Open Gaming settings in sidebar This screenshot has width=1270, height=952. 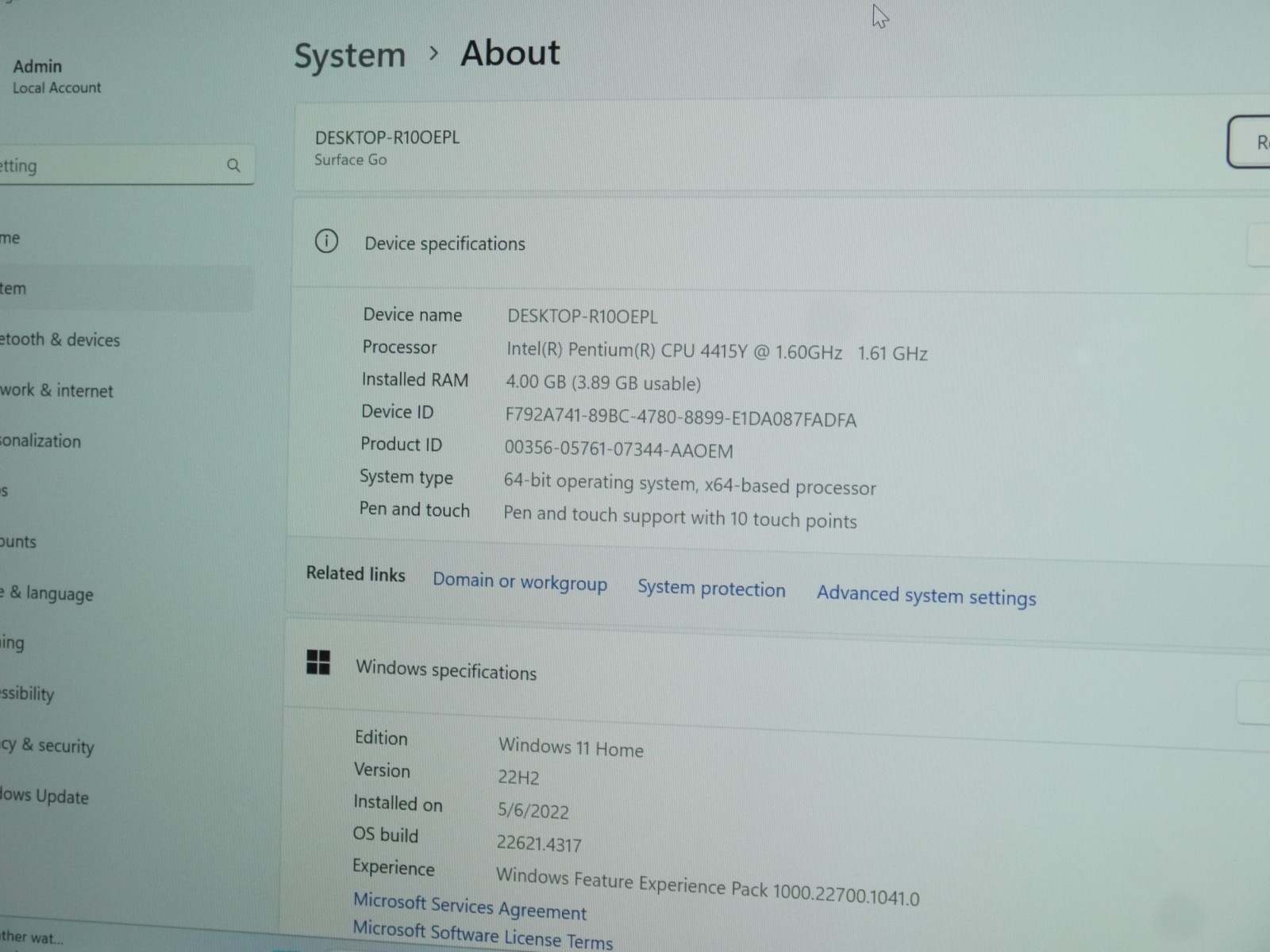click(13, 643)
